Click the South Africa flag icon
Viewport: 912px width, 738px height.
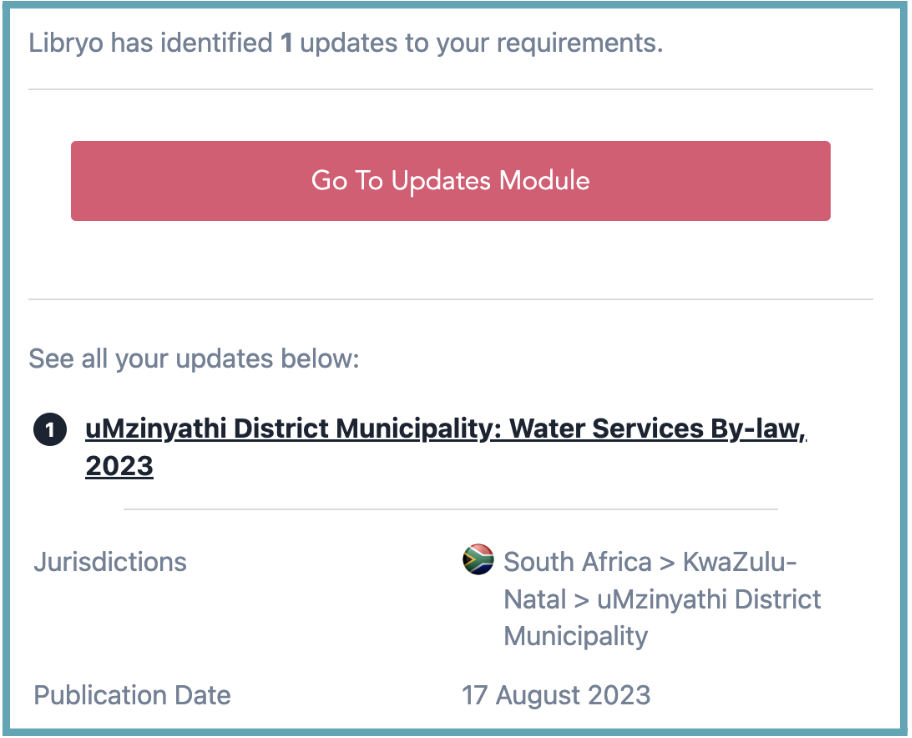pyautogui.click(x=478, y=560)
